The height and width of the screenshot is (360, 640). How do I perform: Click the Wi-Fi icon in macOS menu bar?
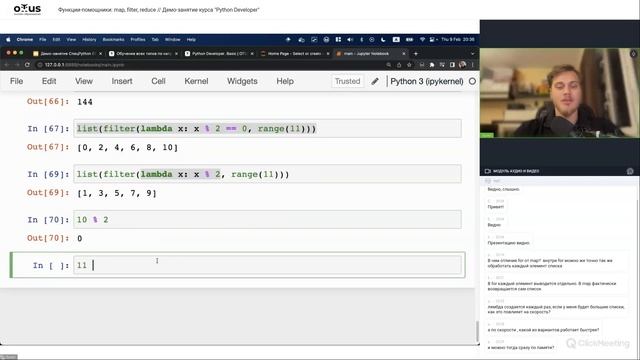(422, 40)
